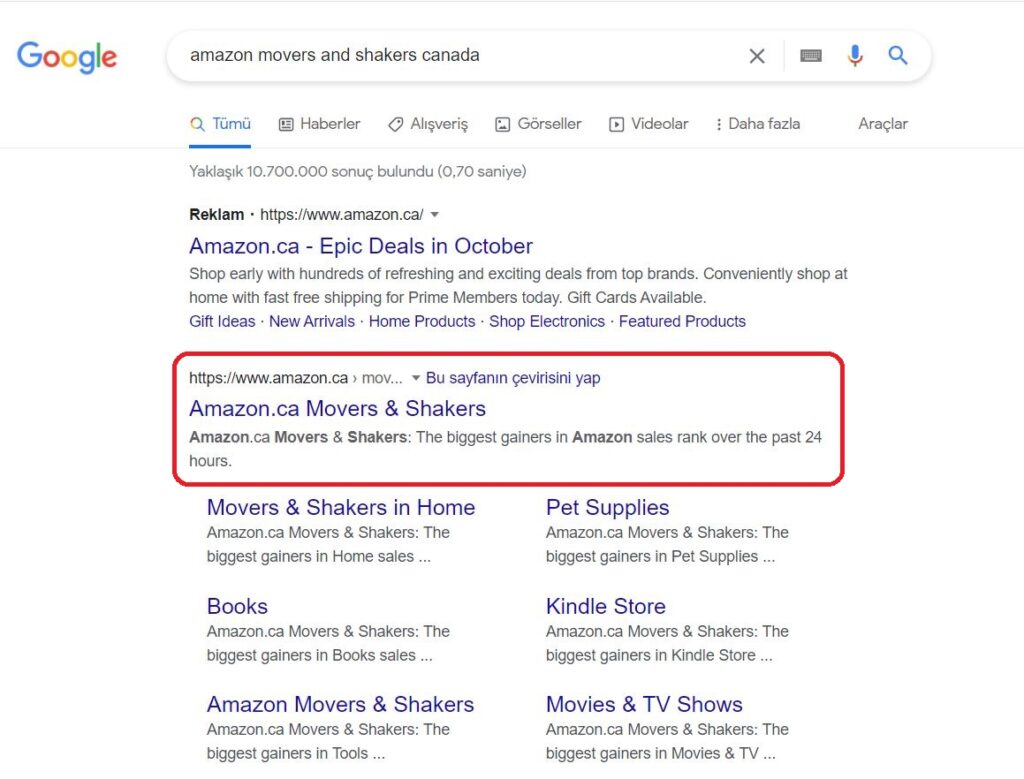Screen dimensions: 1024x779
Task: Go to the Görseller tab
Action: tap(538, 124)
